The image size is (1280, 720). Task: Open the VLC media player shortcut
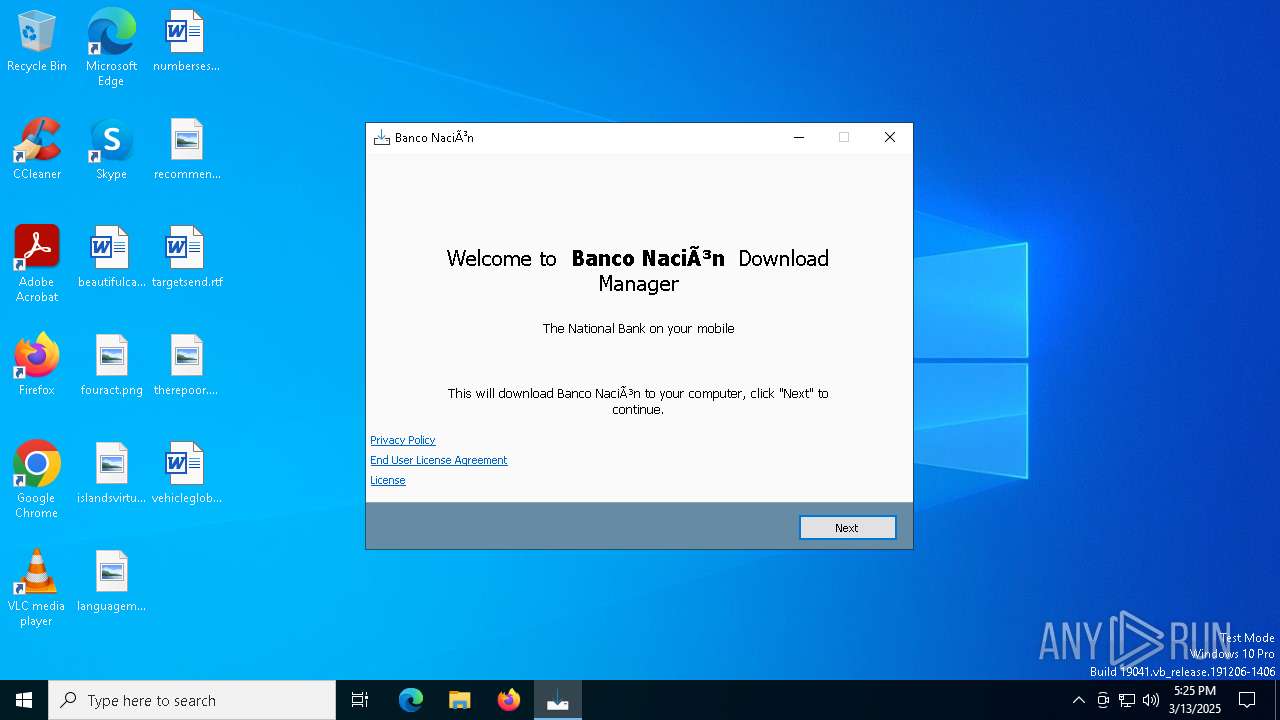click(x=37, y=588)
